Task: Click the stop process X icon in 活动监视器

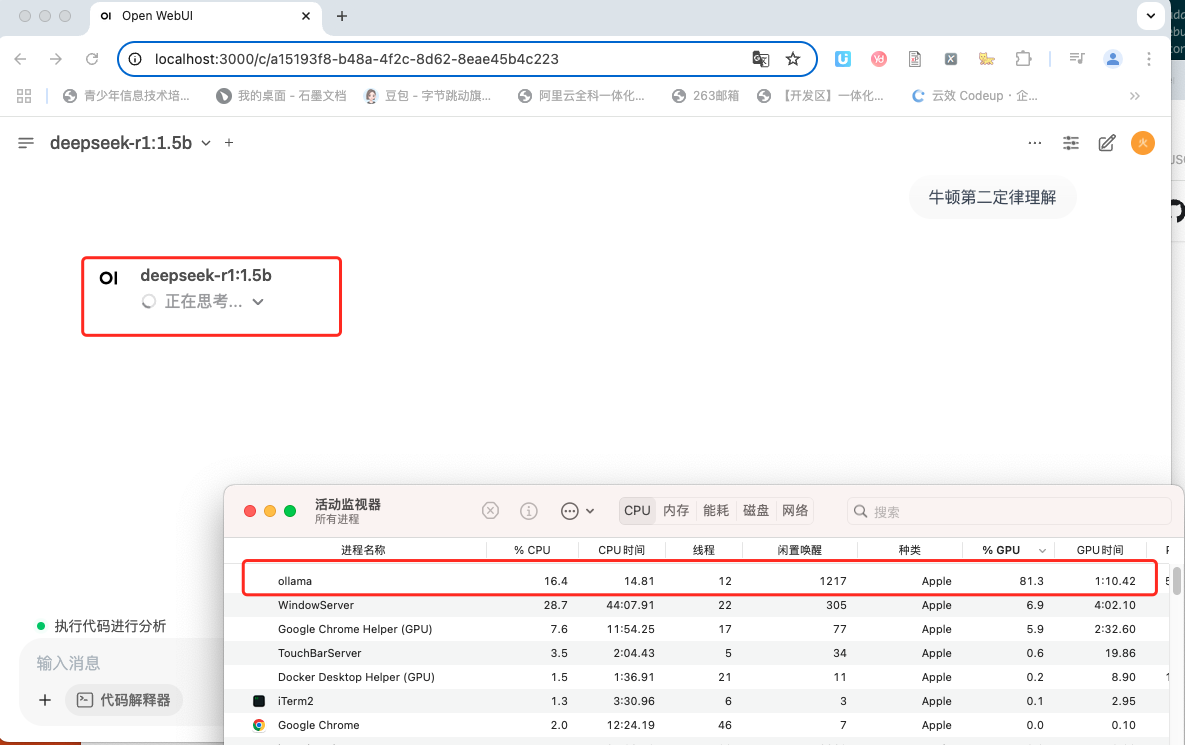Action: (490, 510)
